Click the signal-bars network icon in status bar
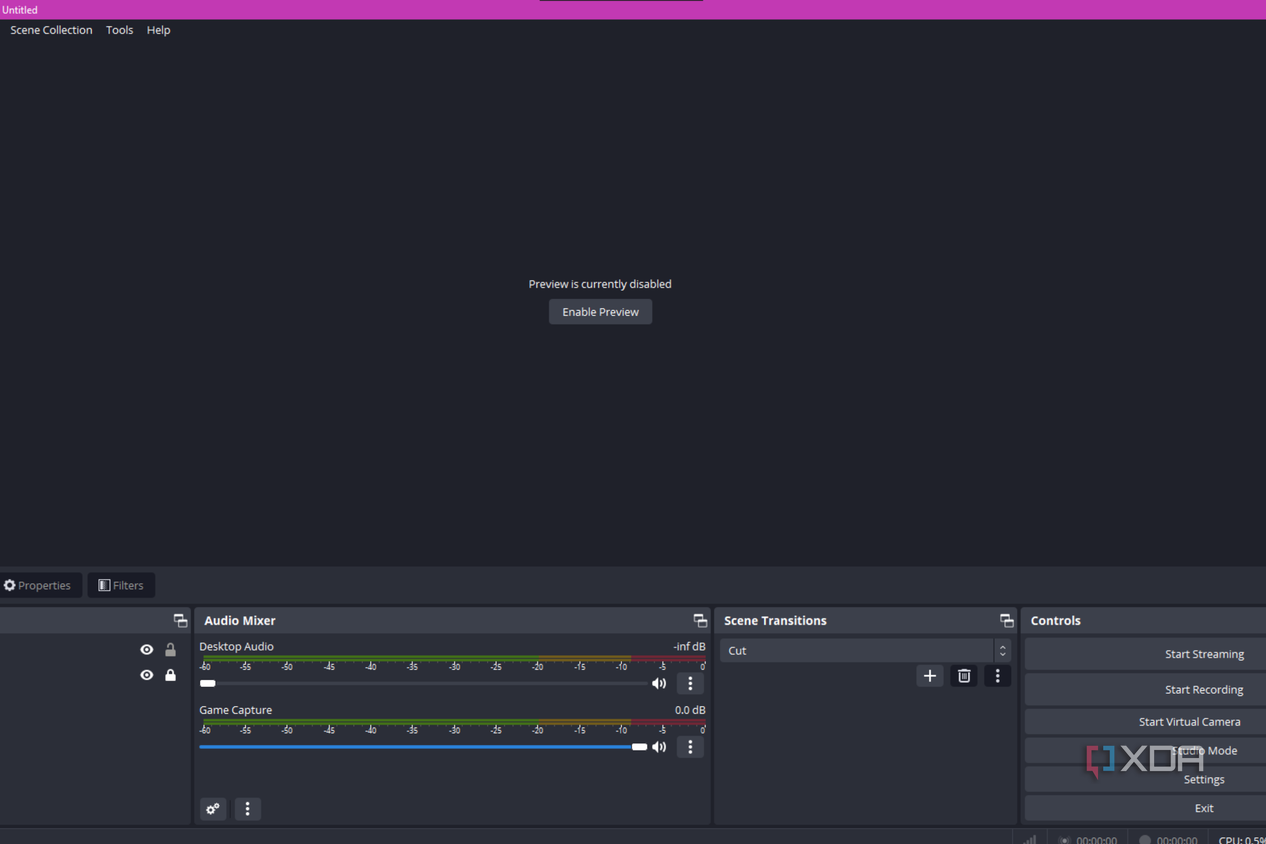This screenshot has height=844, width=1266. pyautogui.click(x=1030, y=839)
